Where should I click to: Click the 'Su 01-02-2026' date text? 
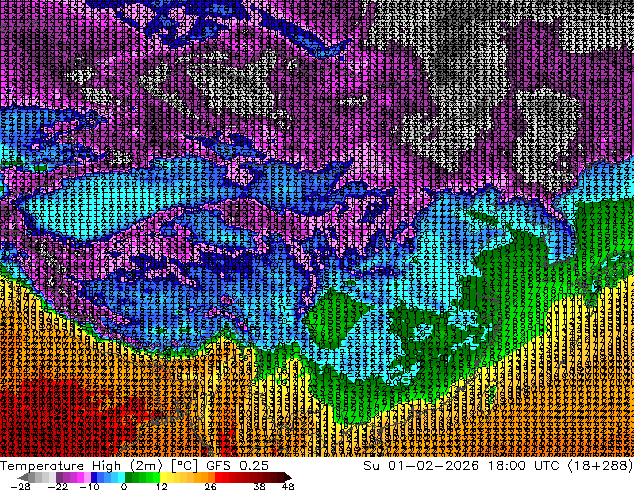click(x=421, y=466)
